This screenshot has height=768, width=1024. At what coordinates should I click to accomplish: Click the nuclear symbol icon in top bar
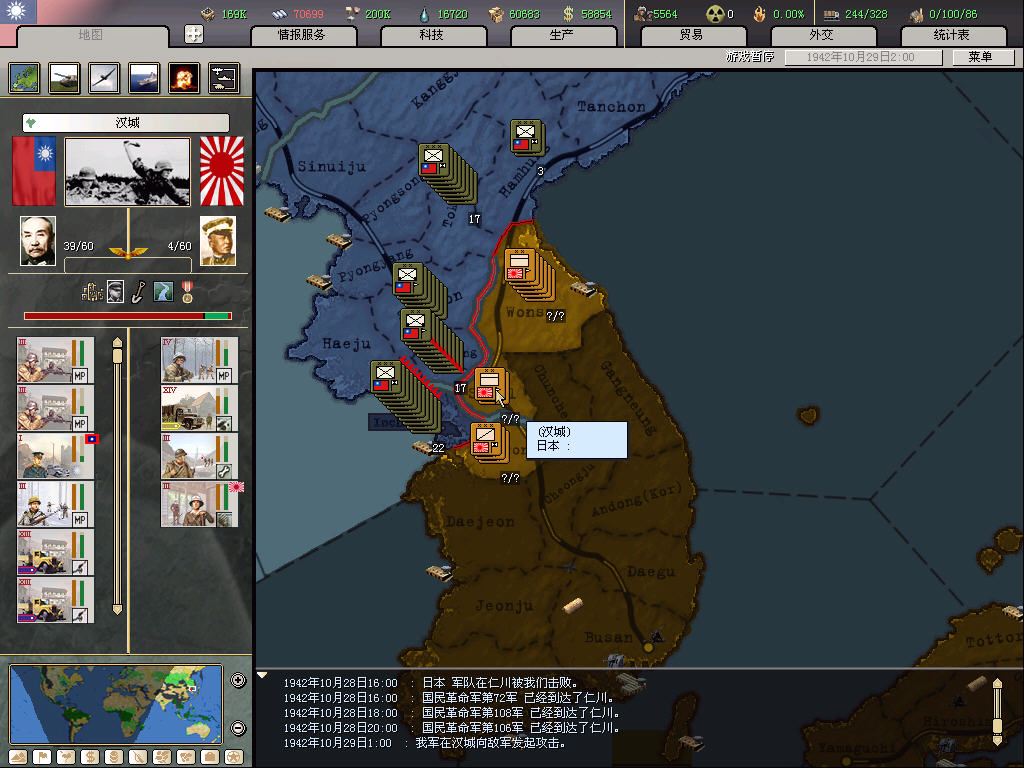point(715,14)
